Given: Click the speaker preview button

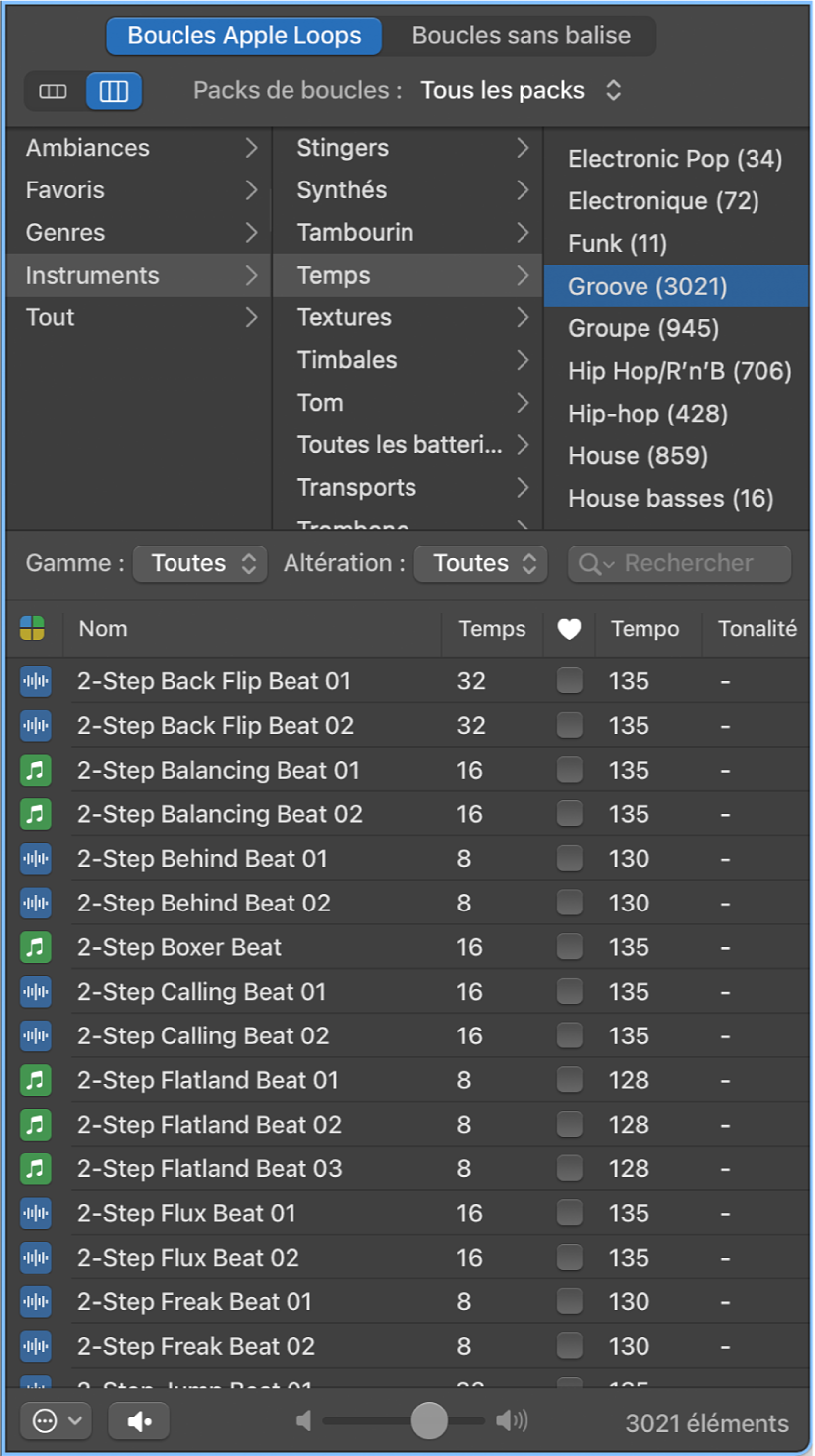Looking at the screenshot, I should (139, 1421).
